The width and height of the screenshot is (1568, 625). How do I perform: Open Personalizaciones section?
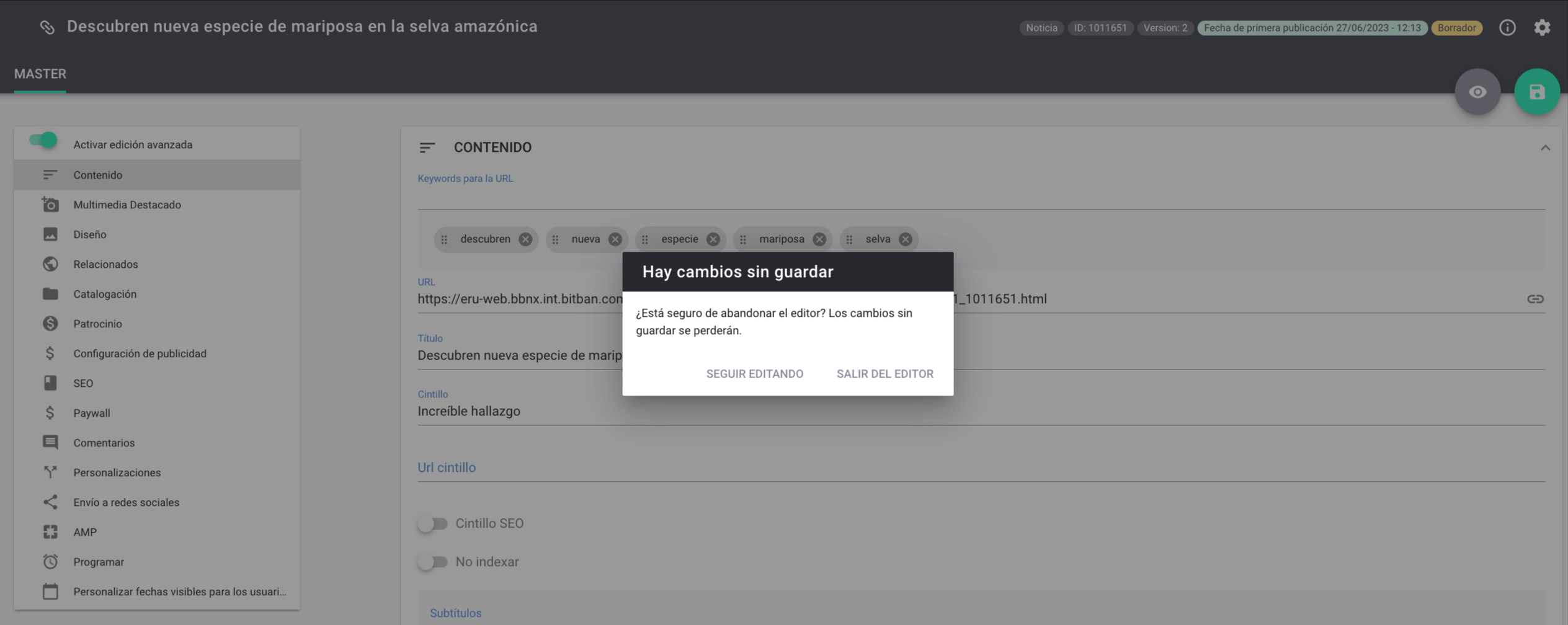click(x=157, y=472)
